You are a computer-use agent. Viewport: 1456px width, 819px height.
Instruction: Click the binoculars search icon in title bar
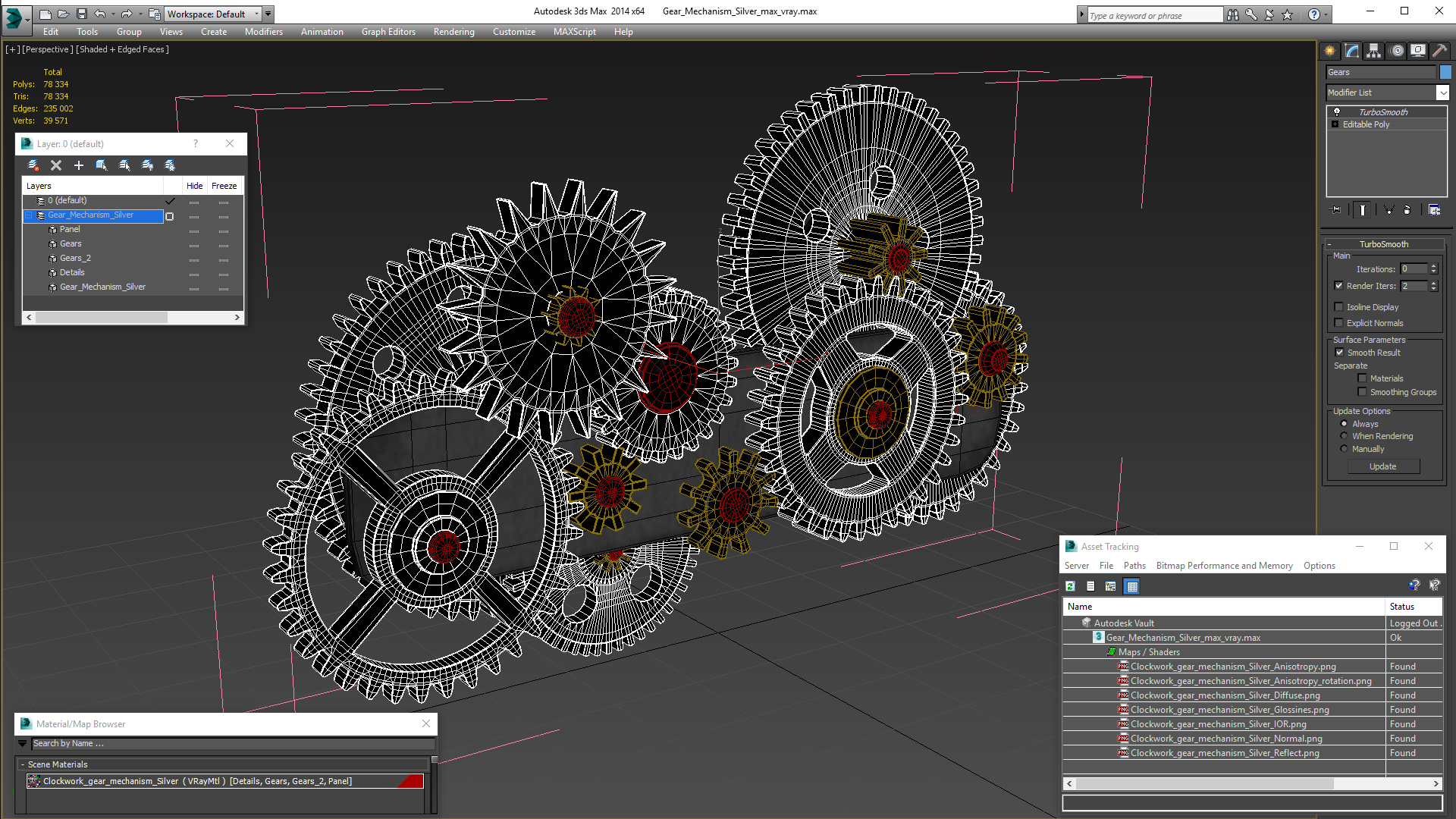pyautogui.click(x=1233, y=14)
